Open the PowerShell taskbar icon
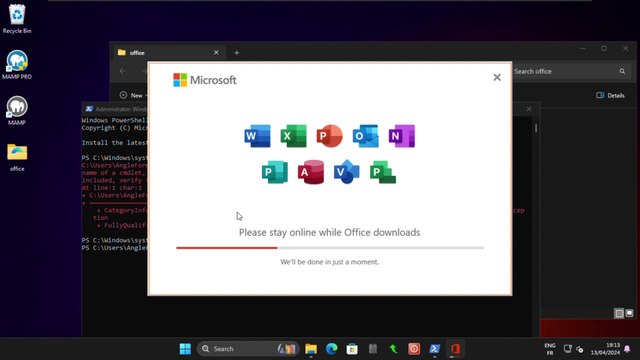 (x=434, y=349)
